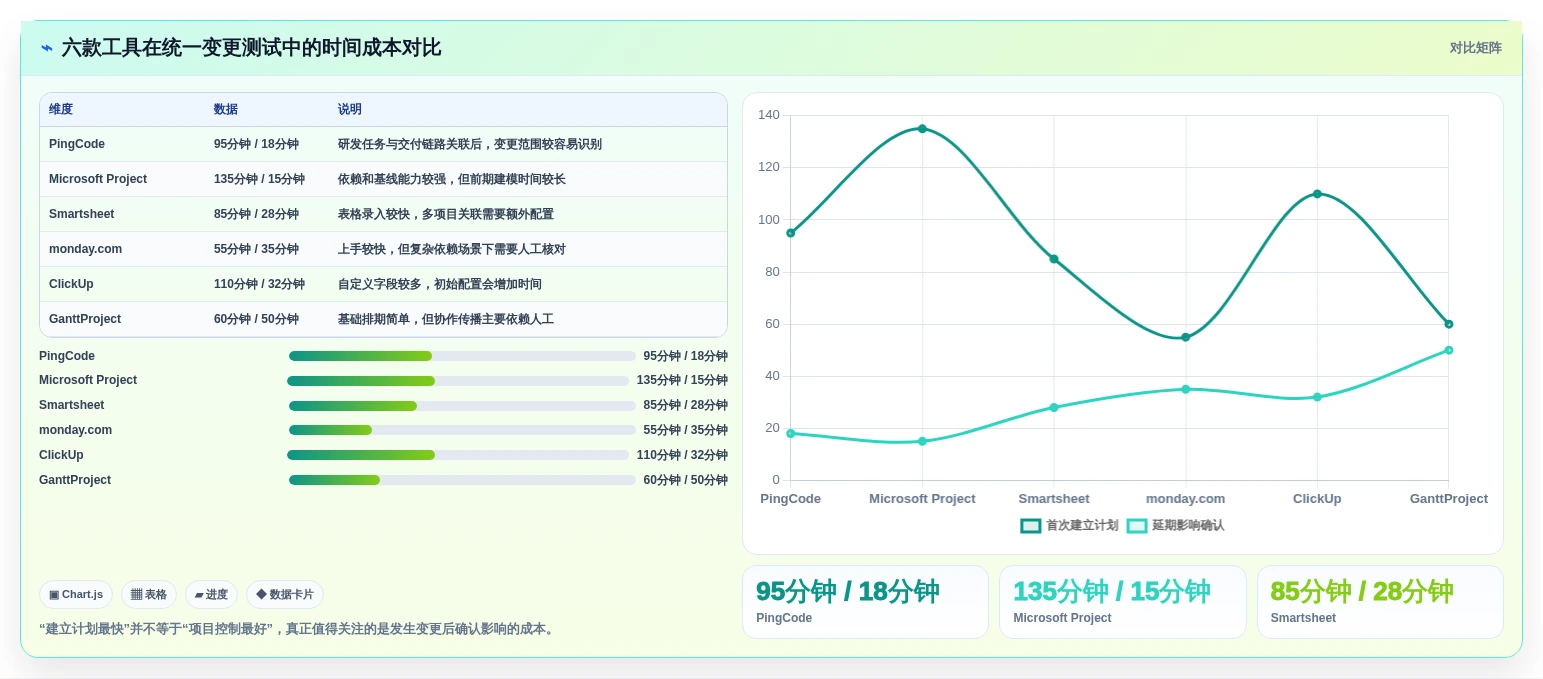Open the Microsoft Project data card
The image size is (1543, 679).
1123,602
